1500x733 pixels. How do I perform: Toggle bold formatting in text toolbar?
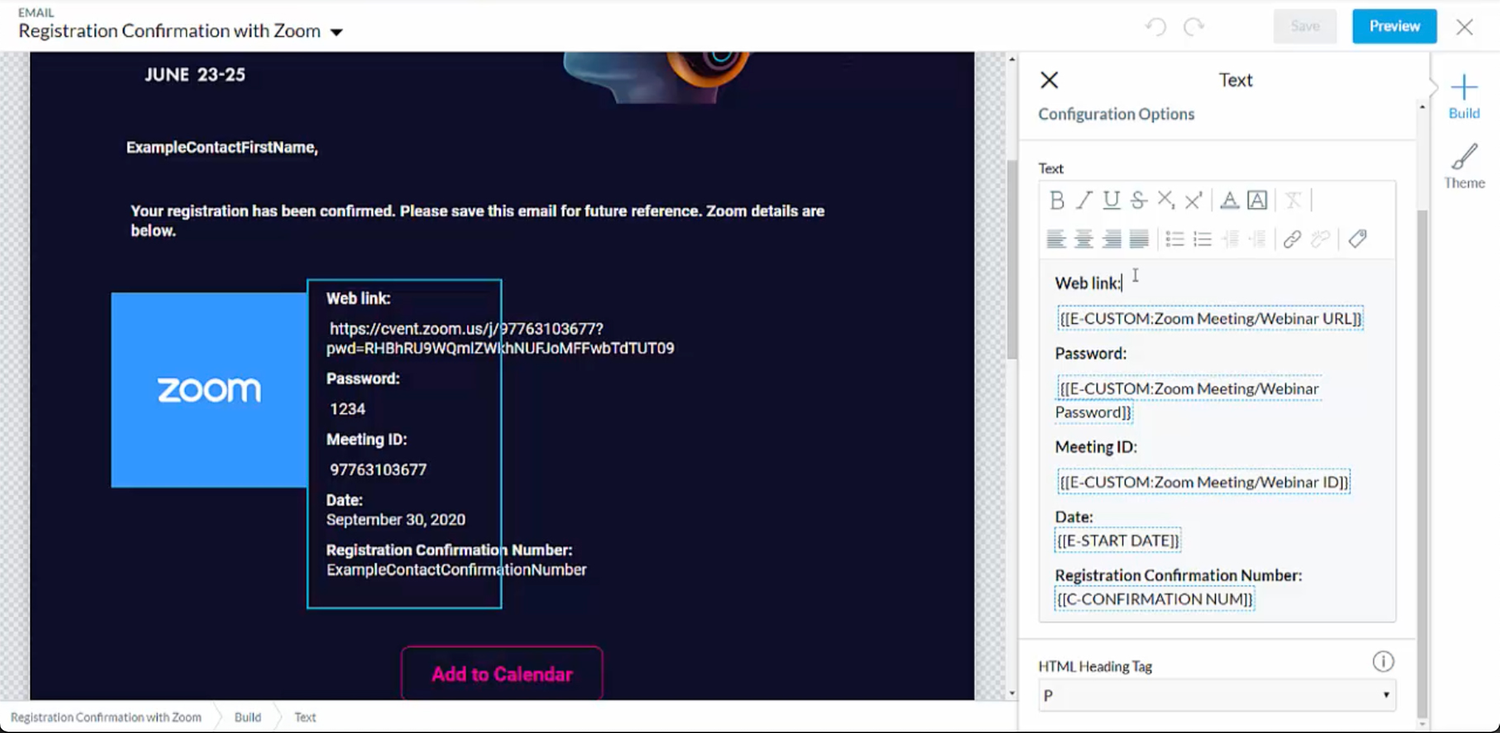[x=1057, y=201]
